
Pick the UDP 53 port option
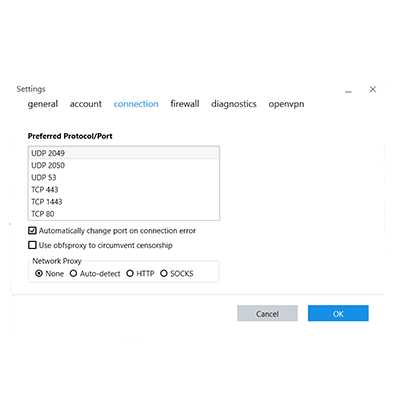[124, 177]
